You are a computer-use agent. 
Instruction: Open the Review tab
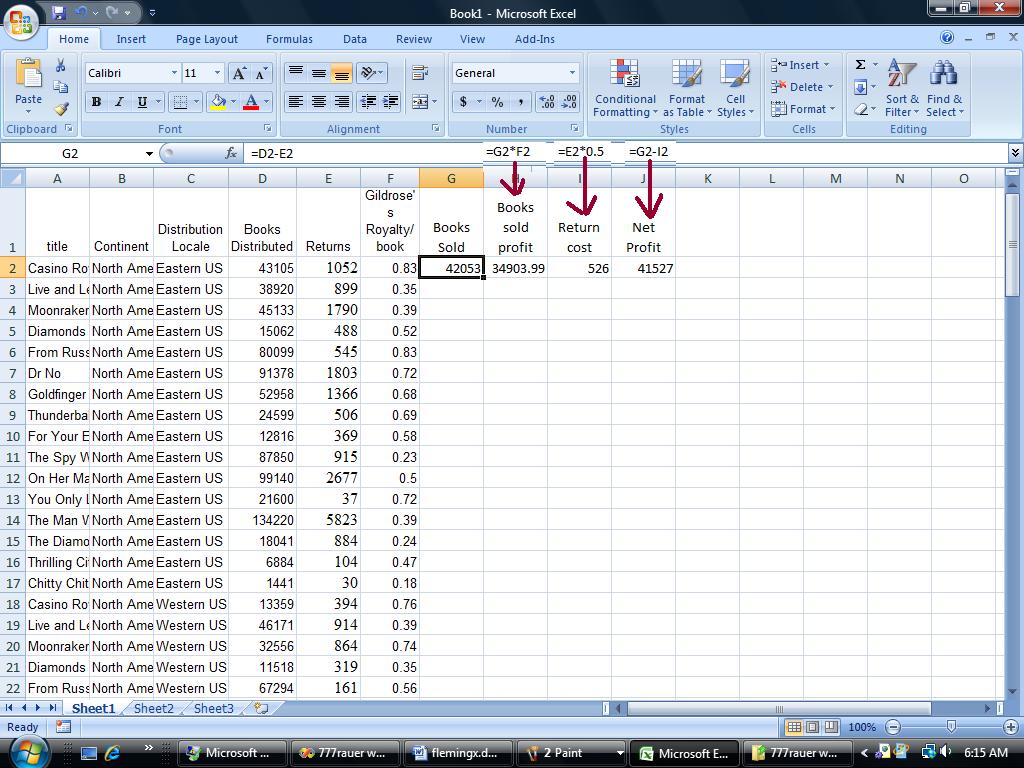click(414, 39)
